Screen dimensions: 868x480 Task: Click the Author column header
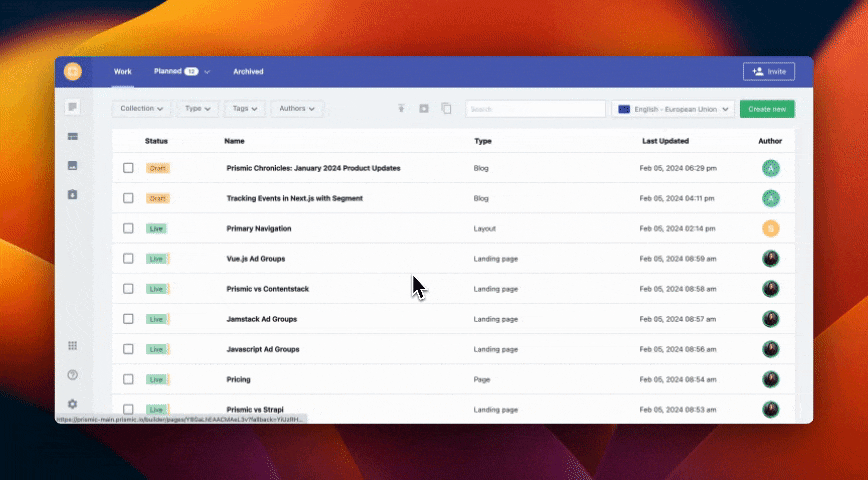pos(770,141)
